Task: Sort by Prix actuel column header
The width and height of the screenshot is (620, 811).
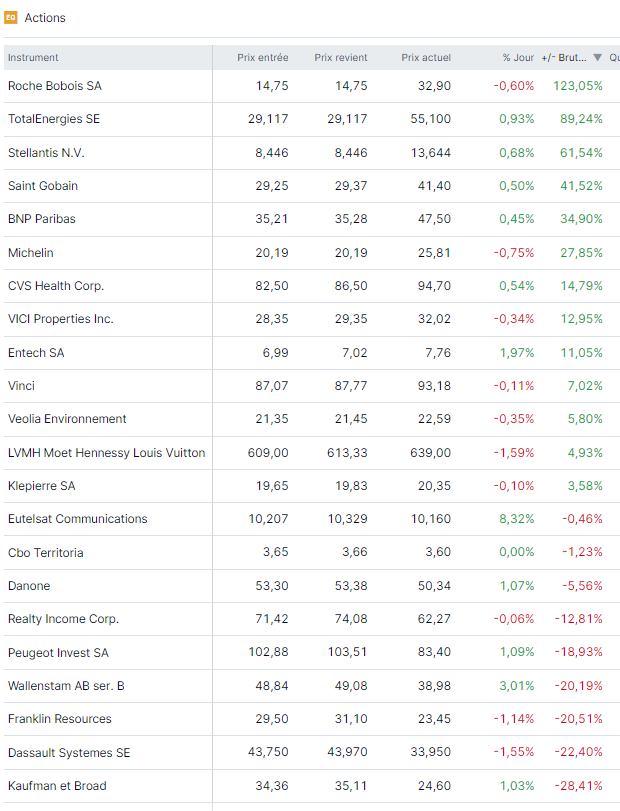Action: [426, 57]
